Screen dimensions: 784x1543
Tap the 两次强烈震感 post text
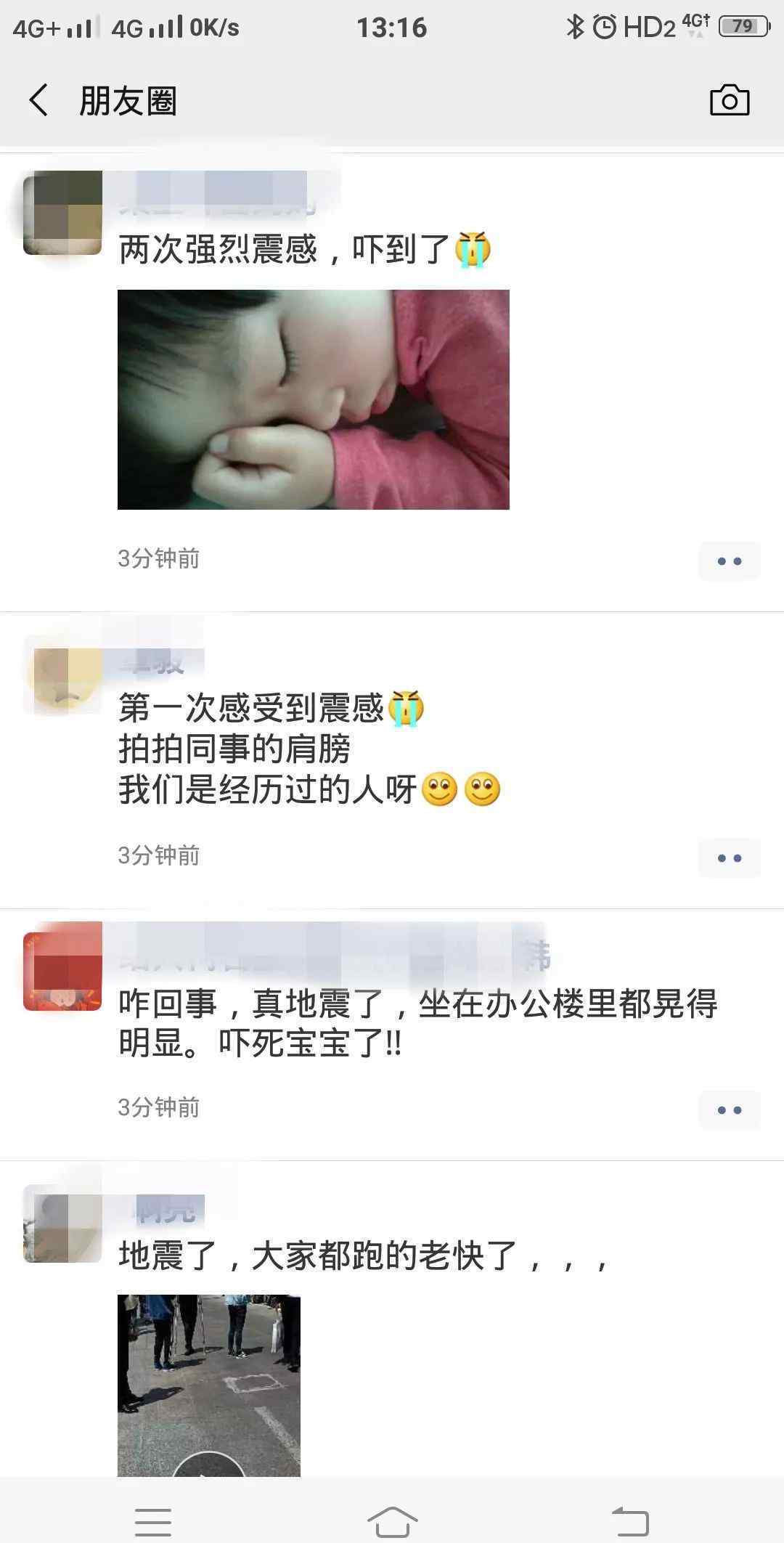(305, 250)
